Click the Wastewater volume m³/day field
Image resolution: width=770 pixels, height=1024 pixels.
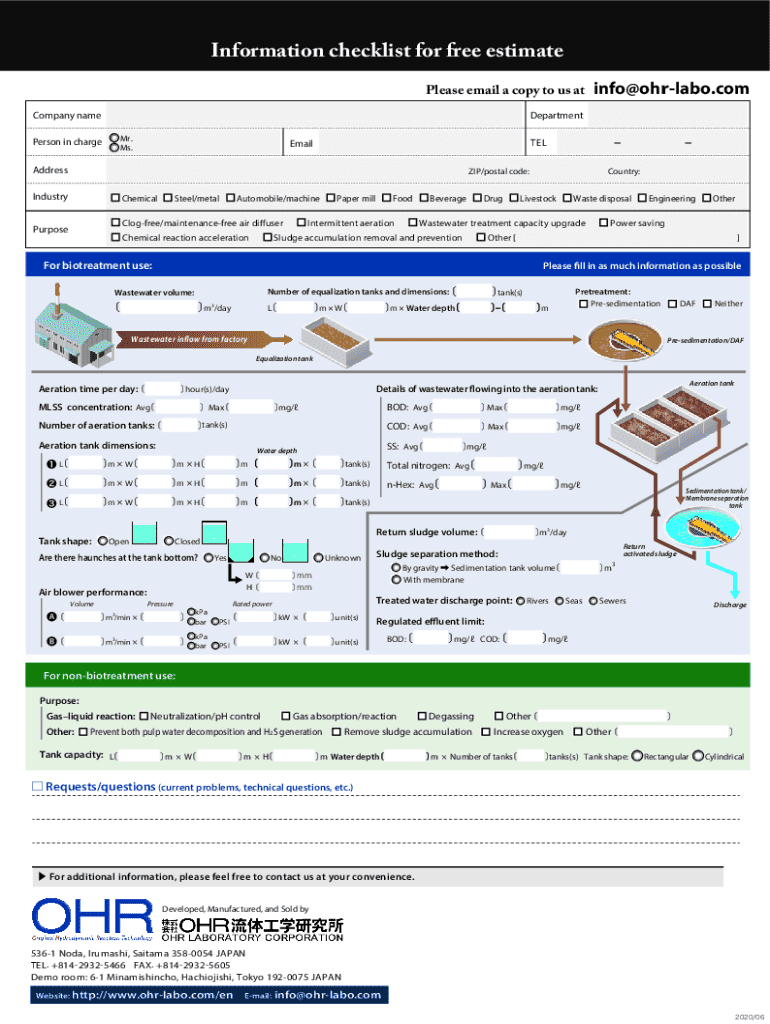[158, 307]
